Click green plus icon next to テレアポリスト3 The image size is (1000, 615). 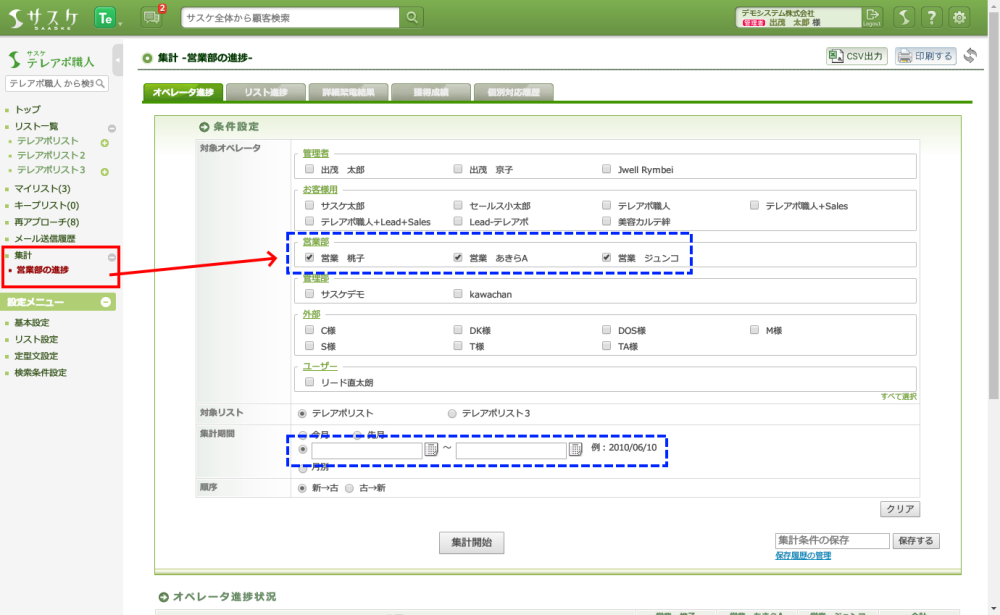pos(104,171)
